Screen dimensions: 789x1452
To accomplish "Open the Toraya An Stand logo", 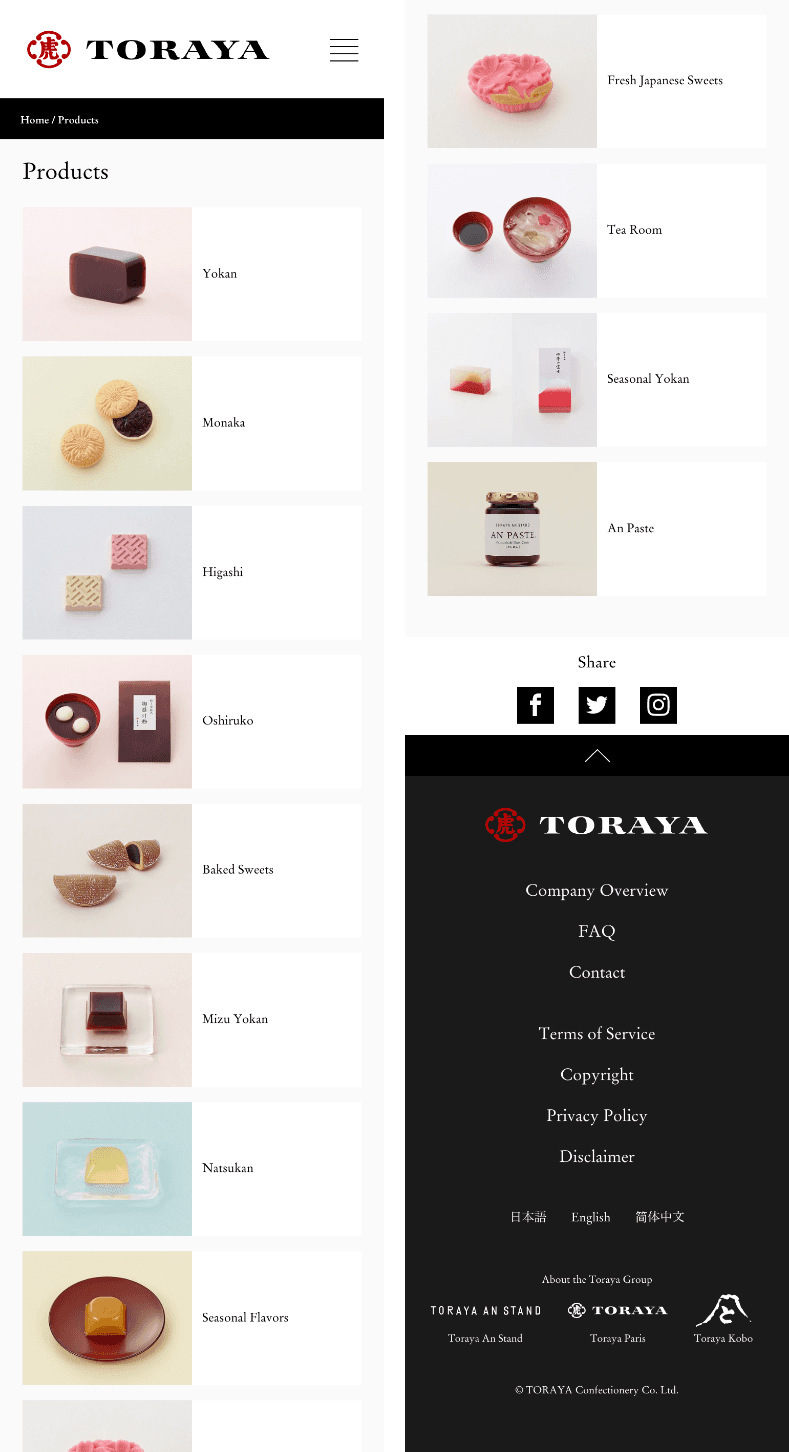I will [486, 1310].
